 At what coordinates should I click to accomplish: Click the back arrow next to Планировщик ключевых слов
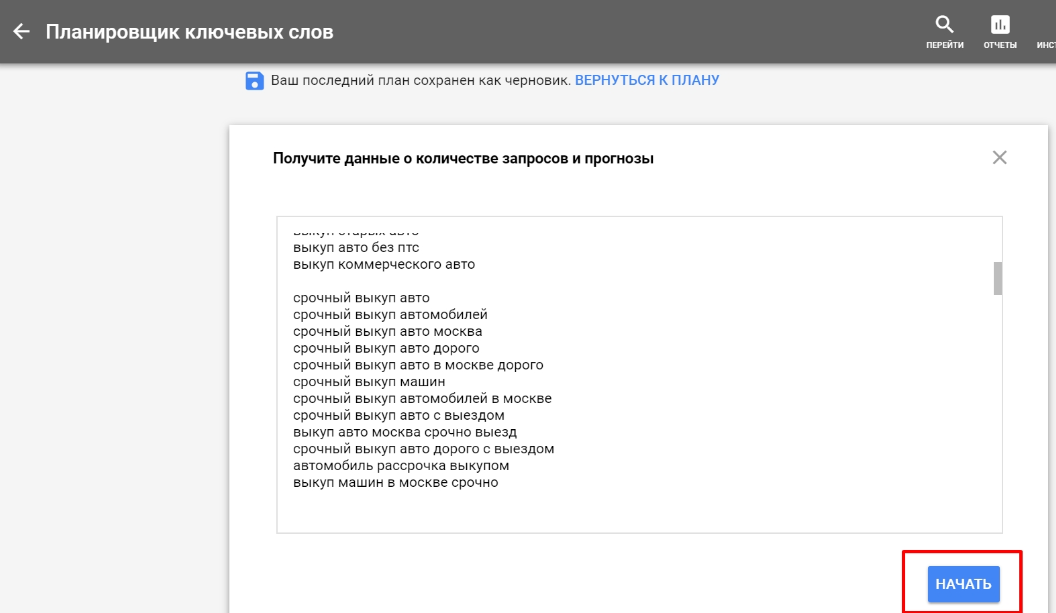(22, 32)
